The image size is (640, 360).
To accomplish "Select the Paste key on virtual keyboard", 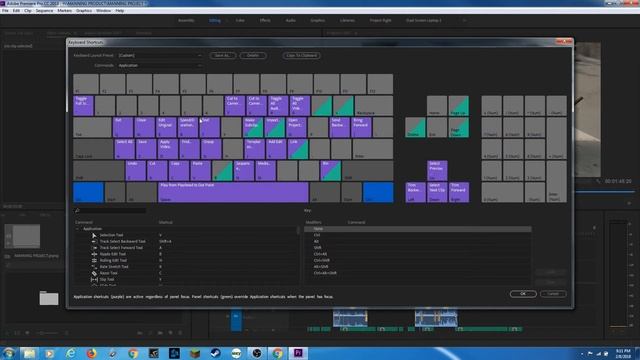I will click(200, 171).
